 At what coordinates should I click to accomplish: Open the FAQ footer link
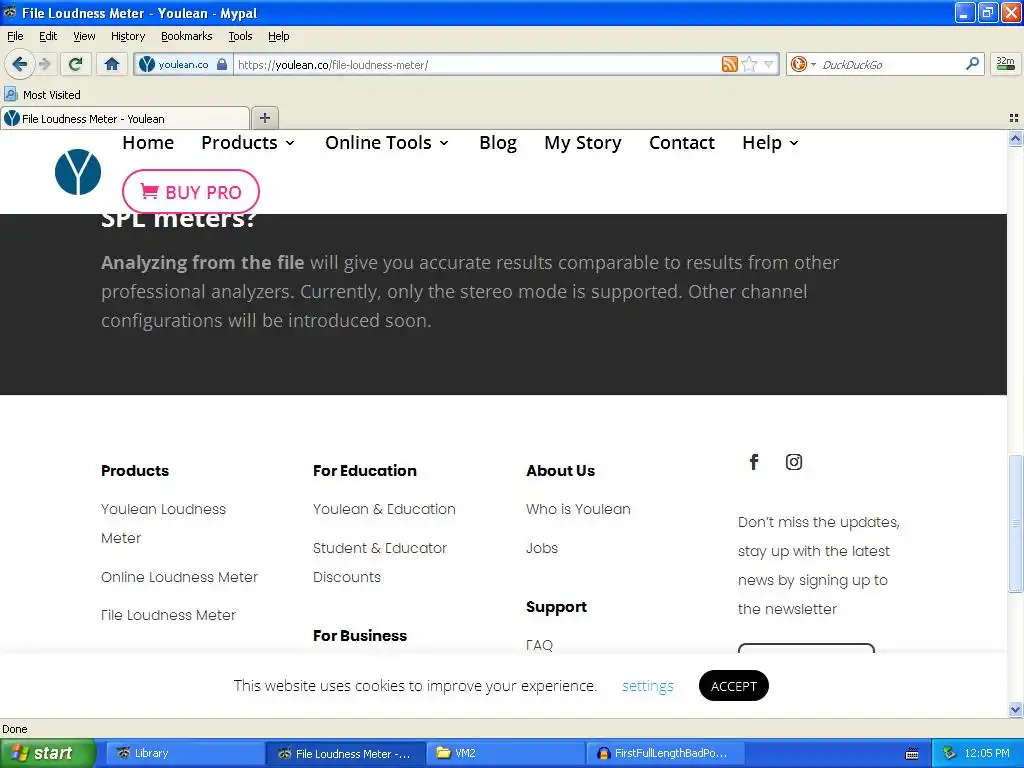(x=539, y=645)
